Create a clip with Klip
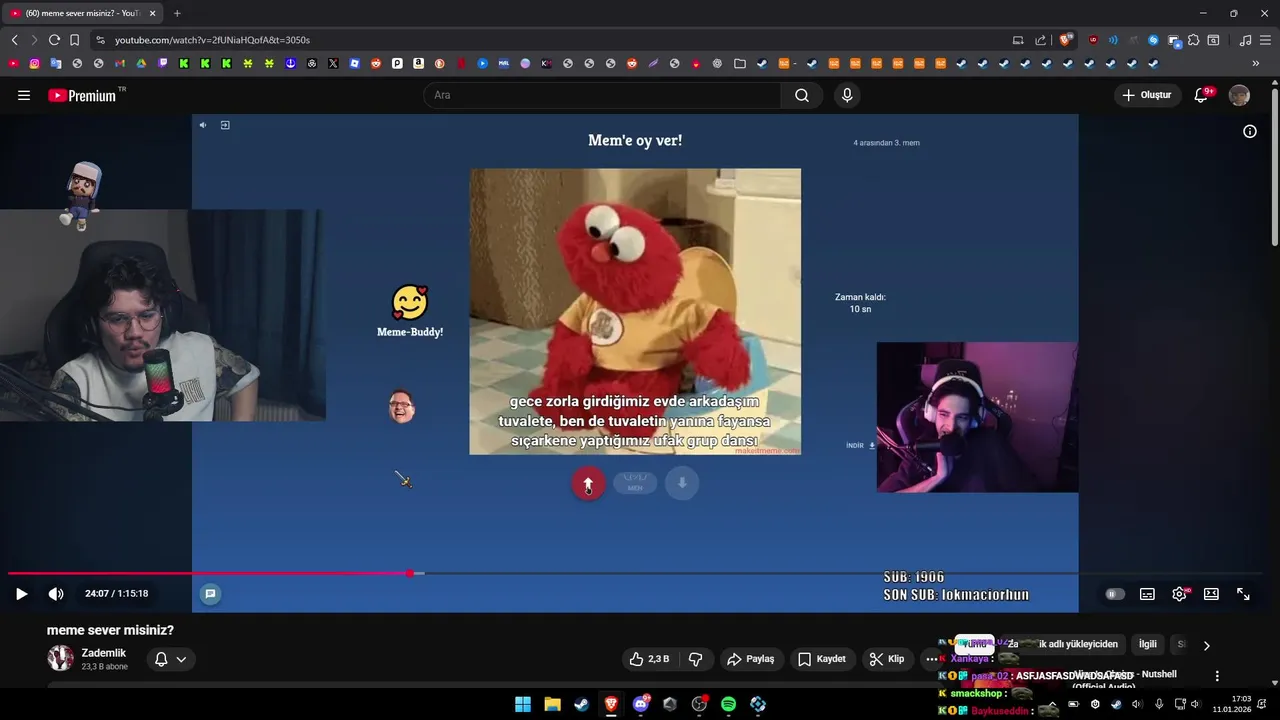Viewport: 1280px width, 720px height. [887, 659]
